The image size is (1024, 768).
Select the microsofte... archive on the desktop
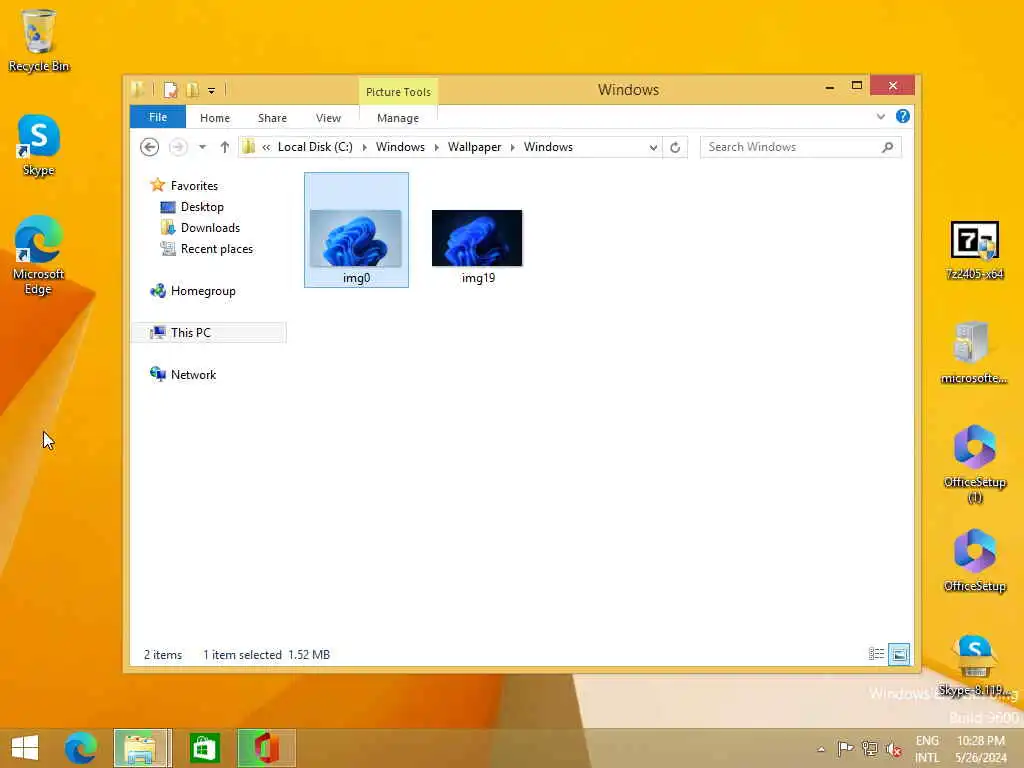point(974,353)
